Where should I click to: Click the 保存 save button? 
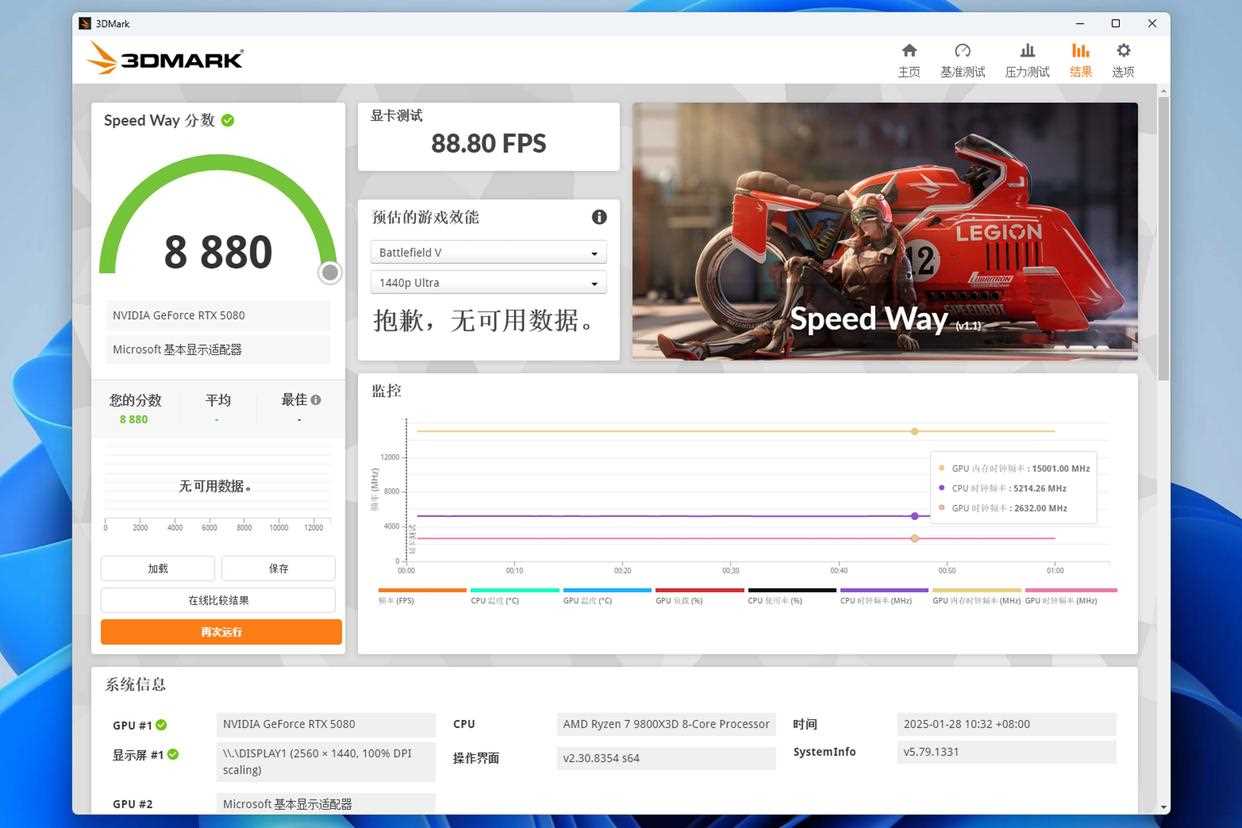point(278,568)
